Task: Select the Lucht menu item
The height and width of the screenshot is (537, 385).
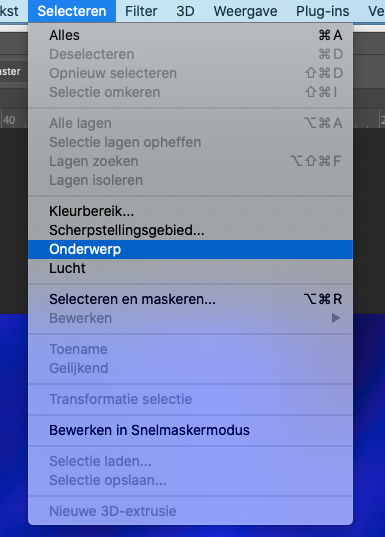Action: click(190, 268)
